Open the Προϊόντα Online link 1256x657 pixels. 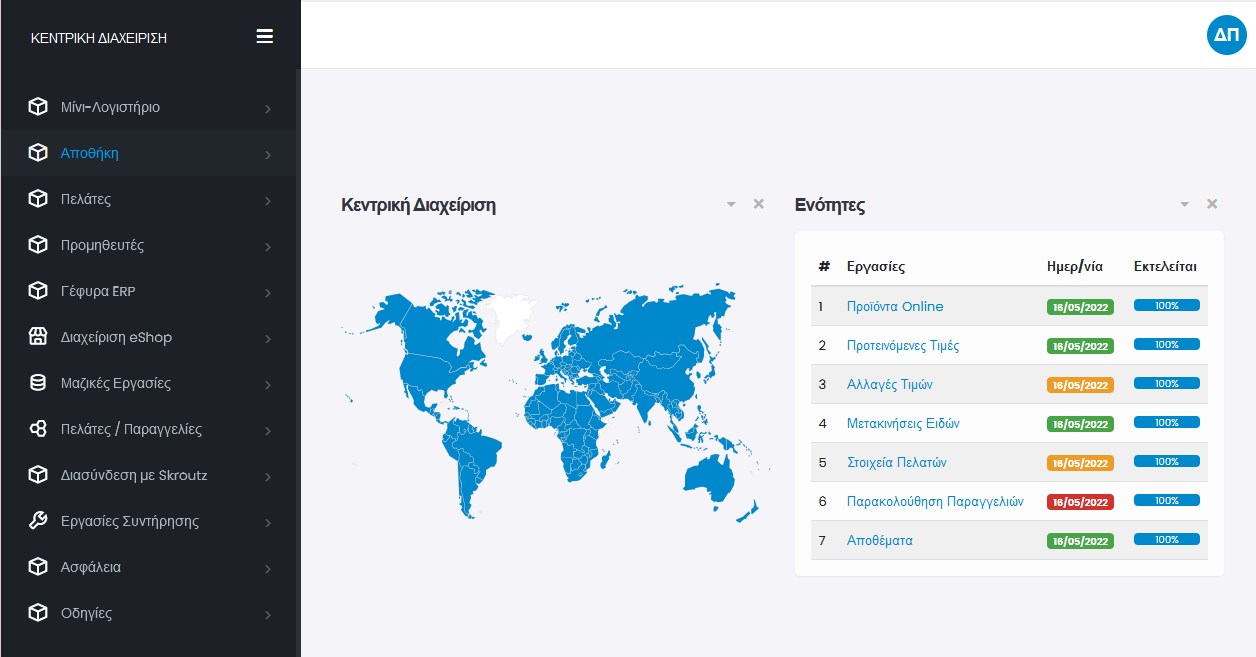[895, 306]
